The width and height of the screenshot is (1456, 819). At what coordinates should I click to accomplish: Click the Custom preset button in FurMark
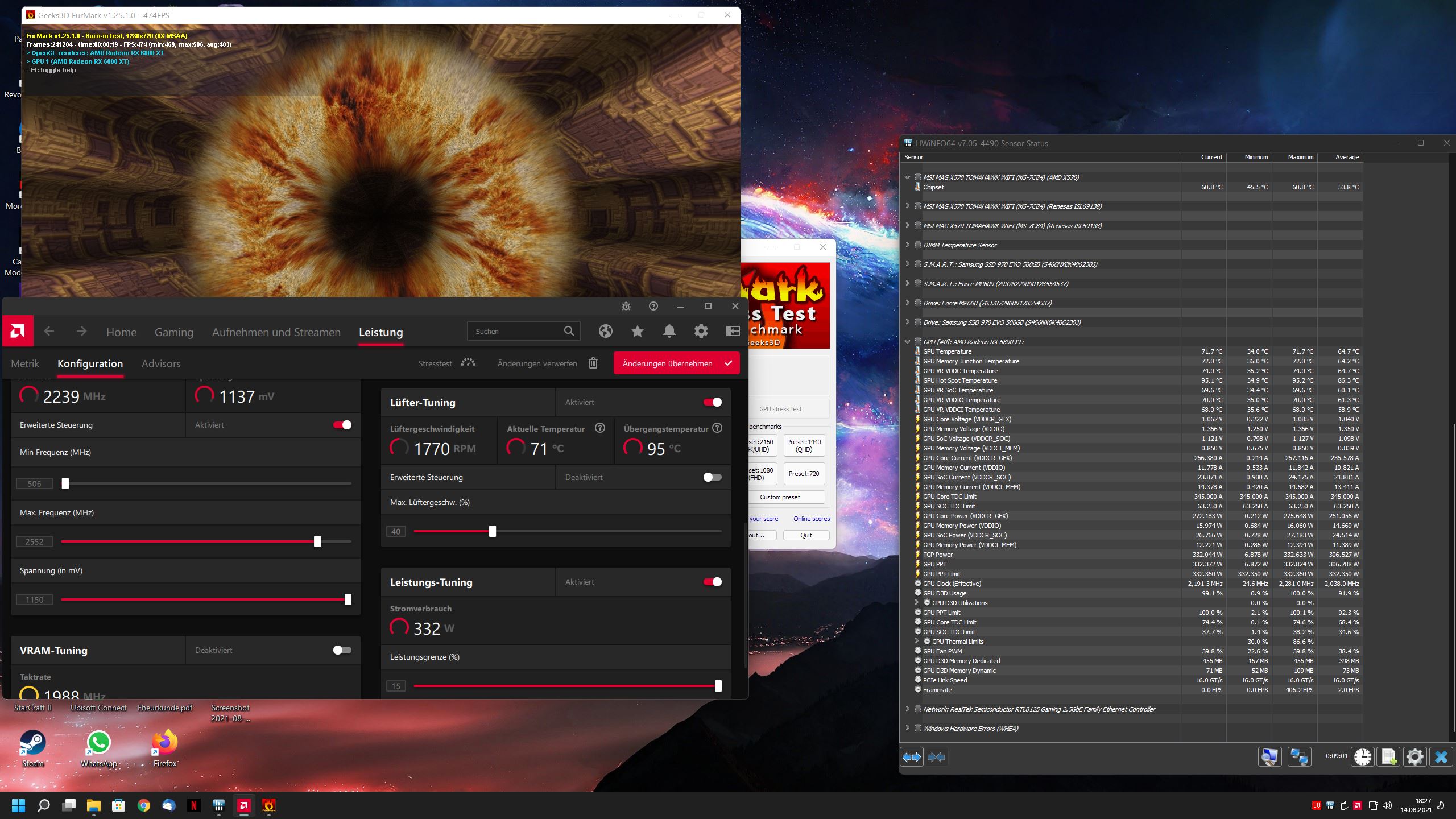click(x=780, y=497)
